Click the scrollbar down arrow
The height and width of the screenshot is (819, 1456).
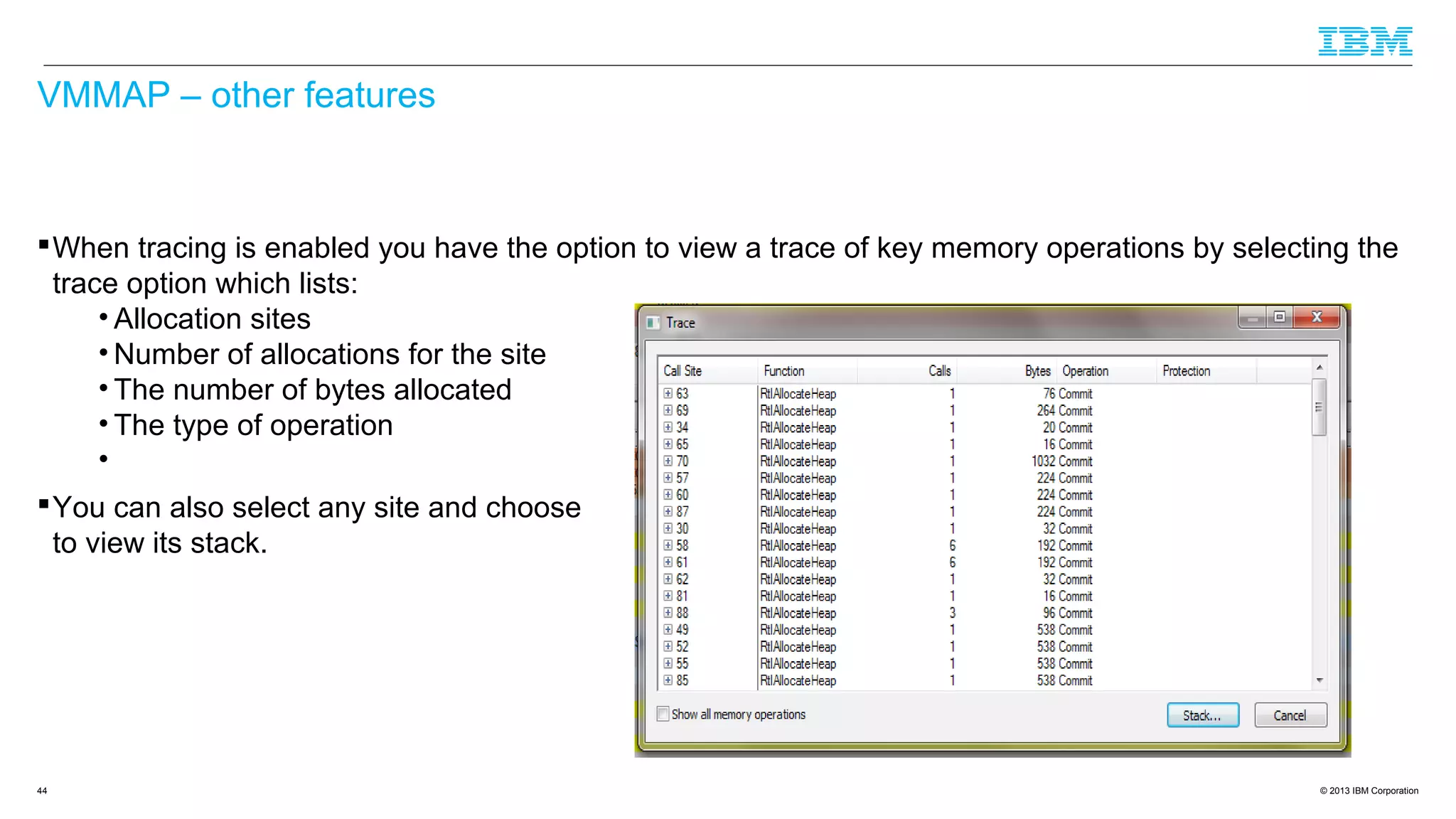tap(1319, 680)
